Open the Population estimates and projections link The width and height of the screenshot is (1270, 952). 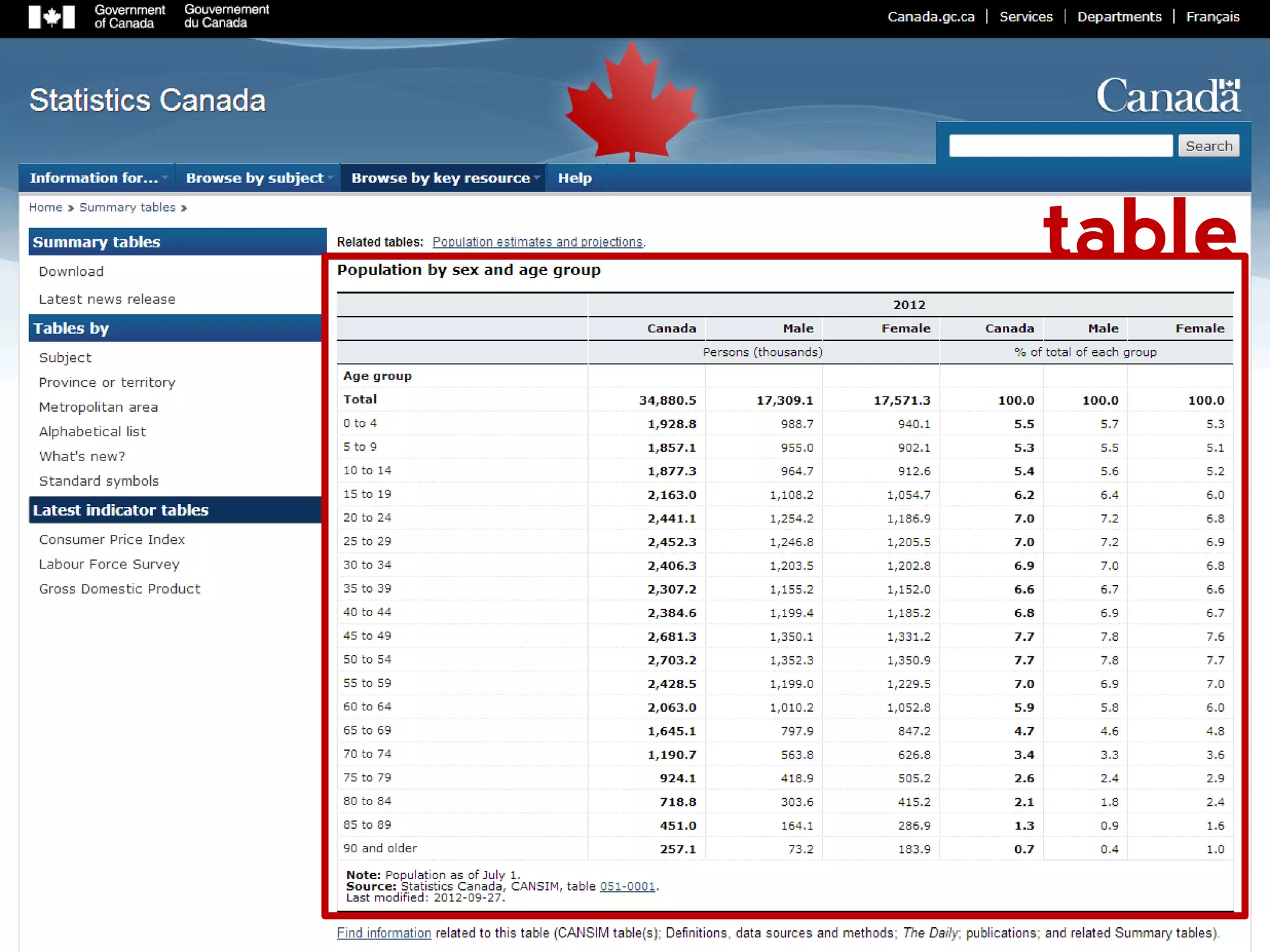(x=538, y=242)
